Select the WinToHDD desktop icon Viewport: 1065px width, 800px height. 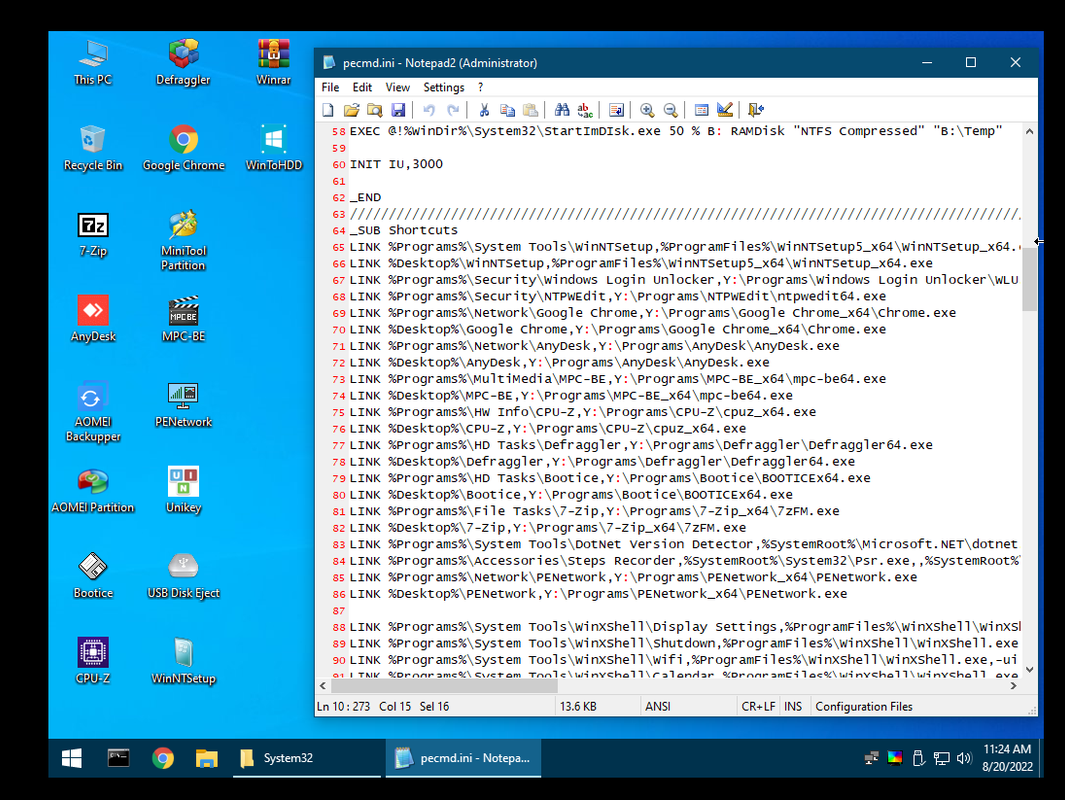point(274,147)
